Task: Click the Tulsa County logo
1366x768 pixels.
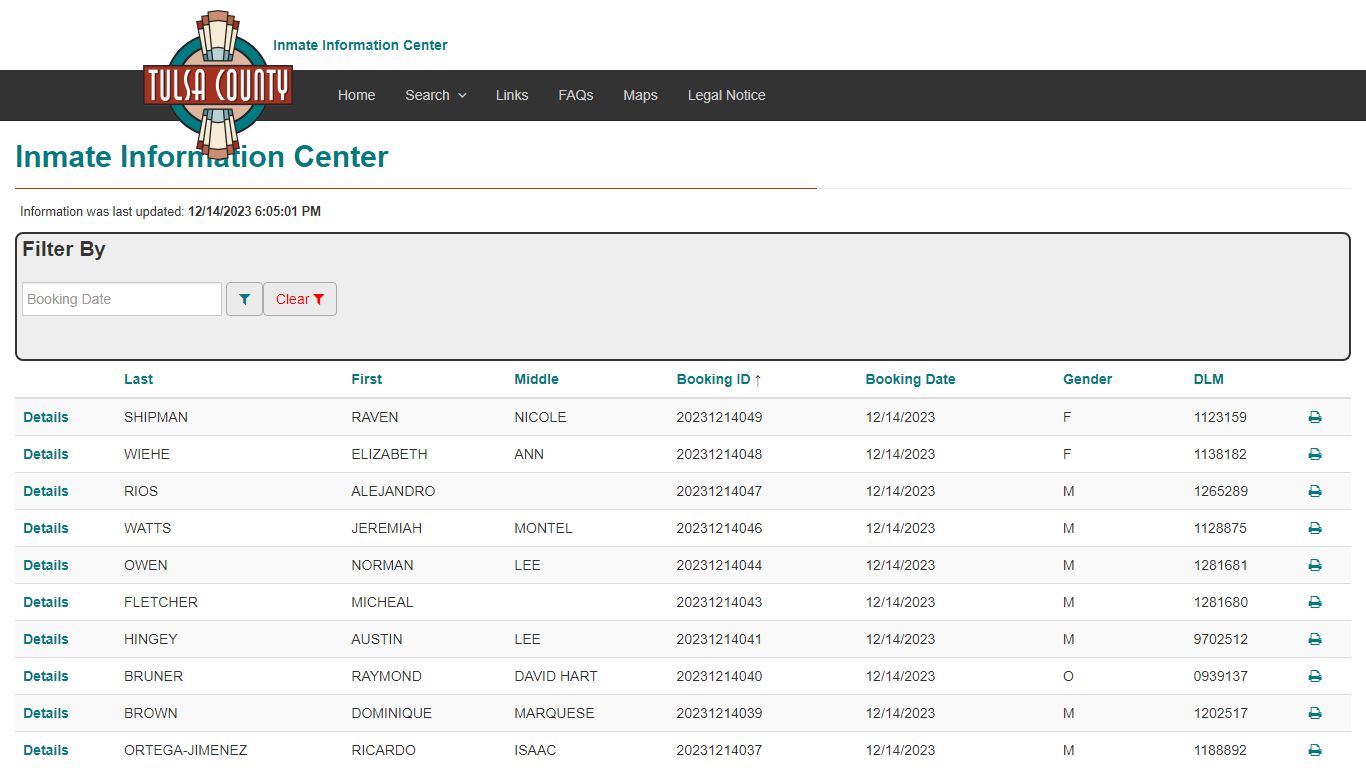Action: [x=218, y=84]
